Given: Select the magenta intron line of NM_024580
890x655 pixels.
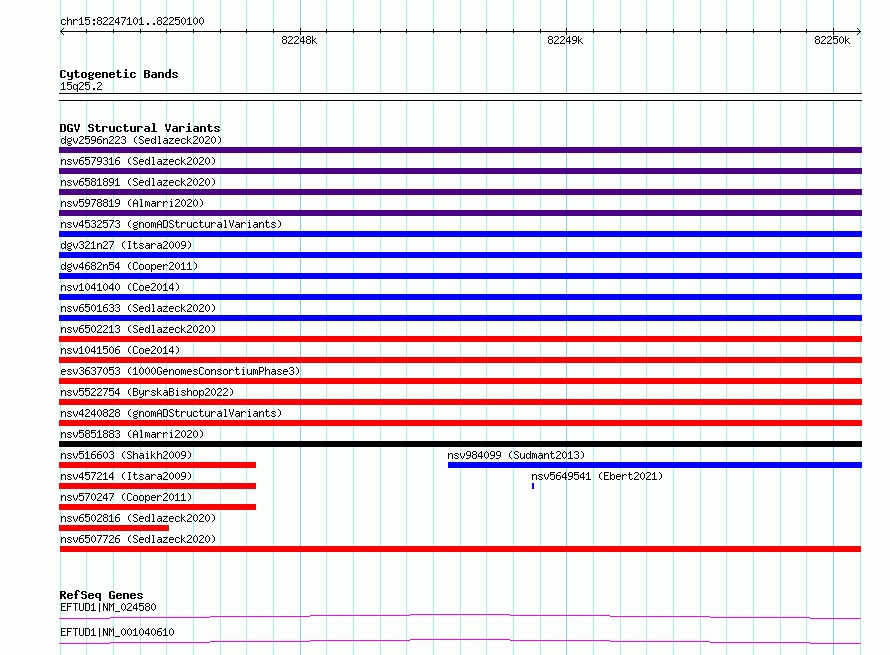Looking at the screenshot, I should tap(460, 616).
